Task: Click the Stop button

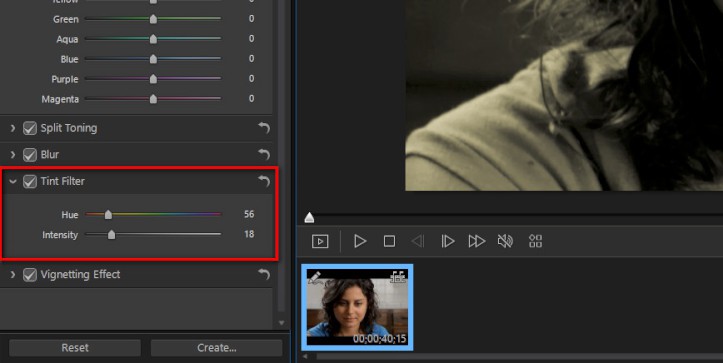Action: (x=389, y=241)
